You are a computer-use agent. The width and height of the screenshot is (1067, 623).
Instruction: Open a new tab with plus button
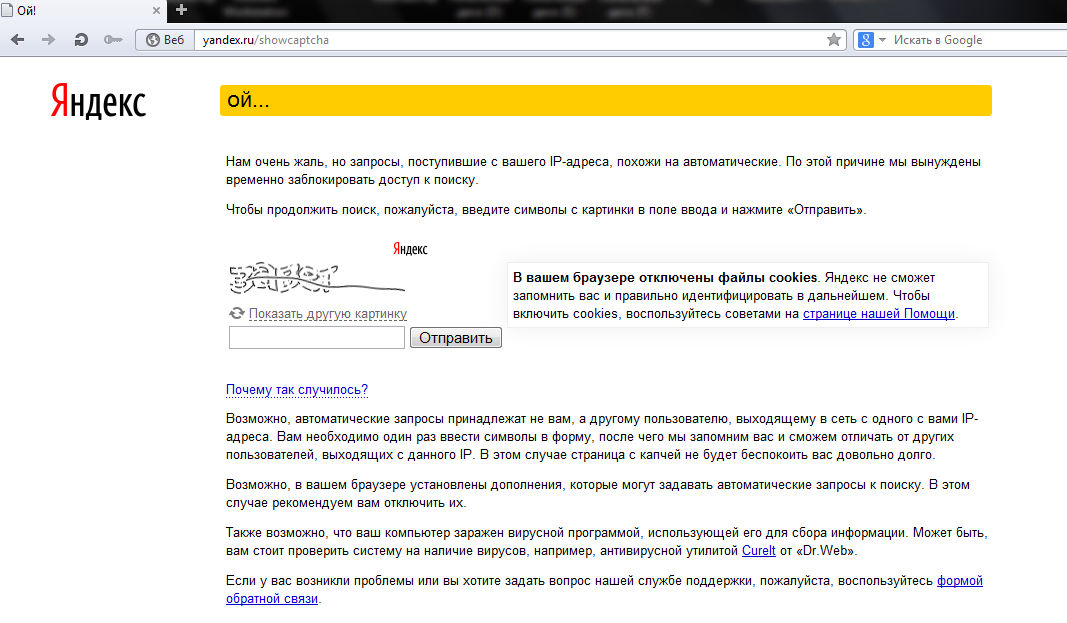point(181,10)
